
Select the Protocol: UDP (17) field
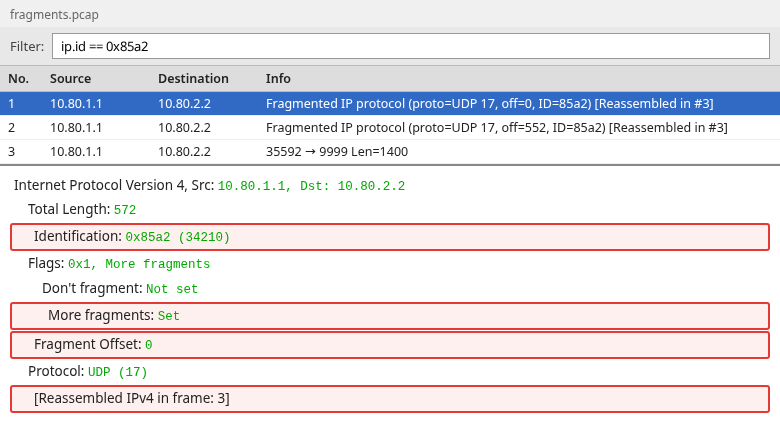(88, 371)
